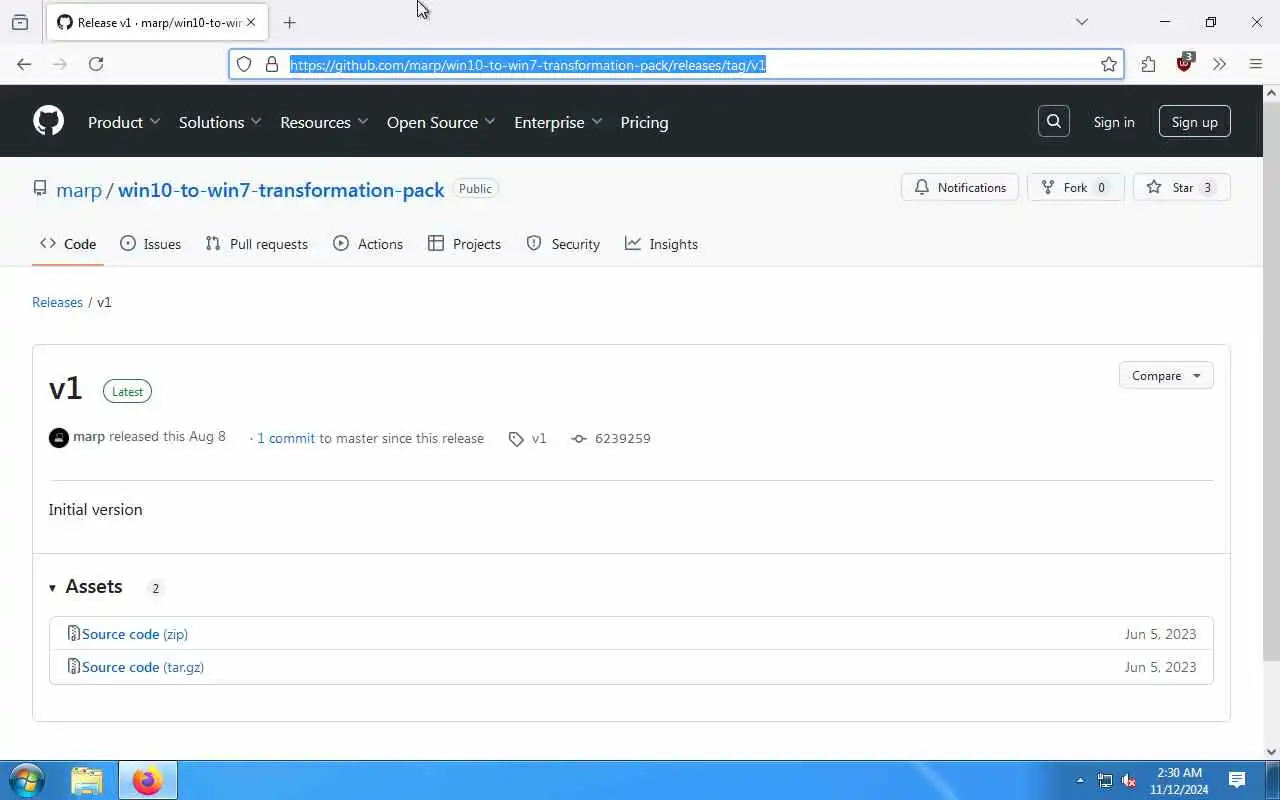Open the Security tab
Image resolution: width=1280 pixels, height=800 pixels.
(x=563, y=244)
